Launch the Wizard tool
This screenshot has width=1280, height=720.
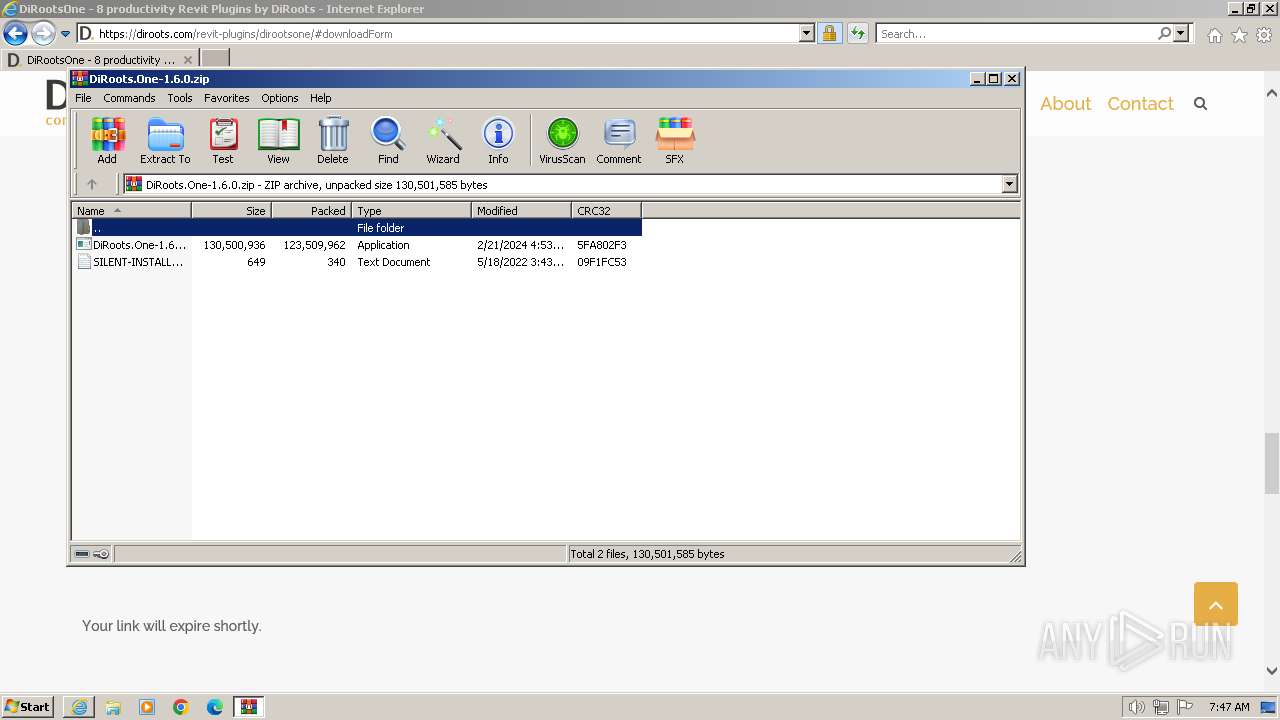[x=443, y=141]
